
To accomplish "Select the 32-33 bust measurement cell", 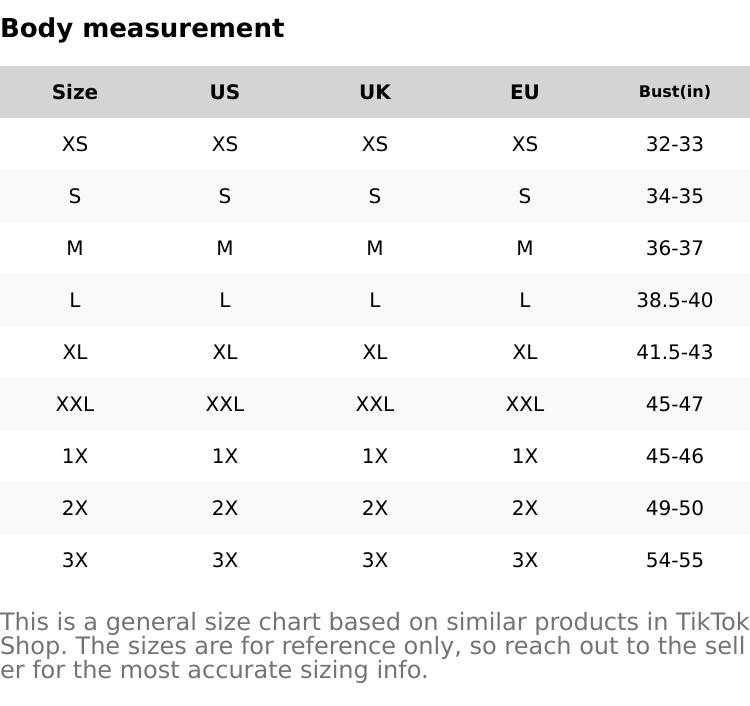I will [x=675, y=144].
